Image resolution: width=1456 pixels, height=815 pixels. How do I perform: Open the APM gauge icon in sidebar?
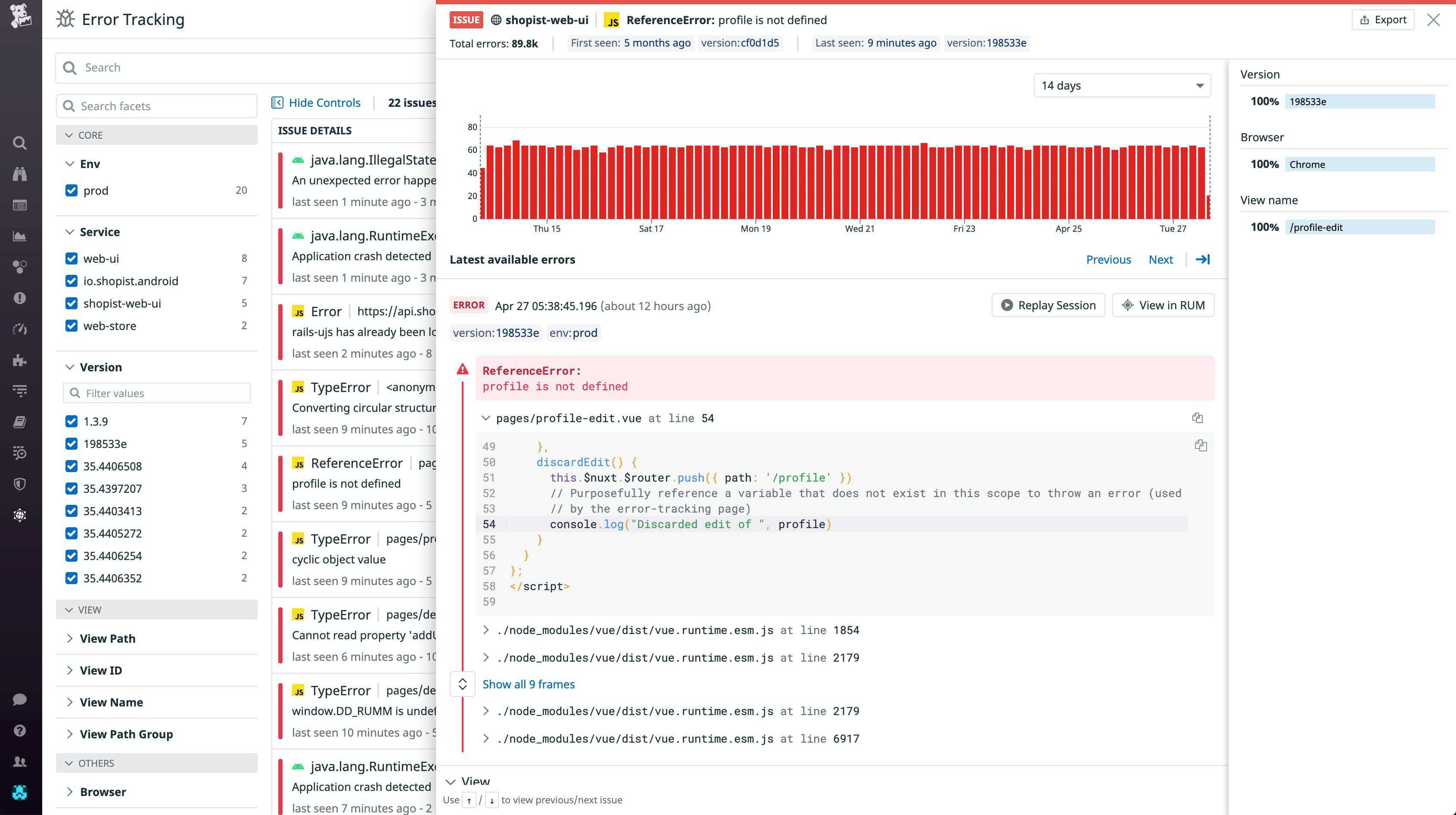point(20,329)
